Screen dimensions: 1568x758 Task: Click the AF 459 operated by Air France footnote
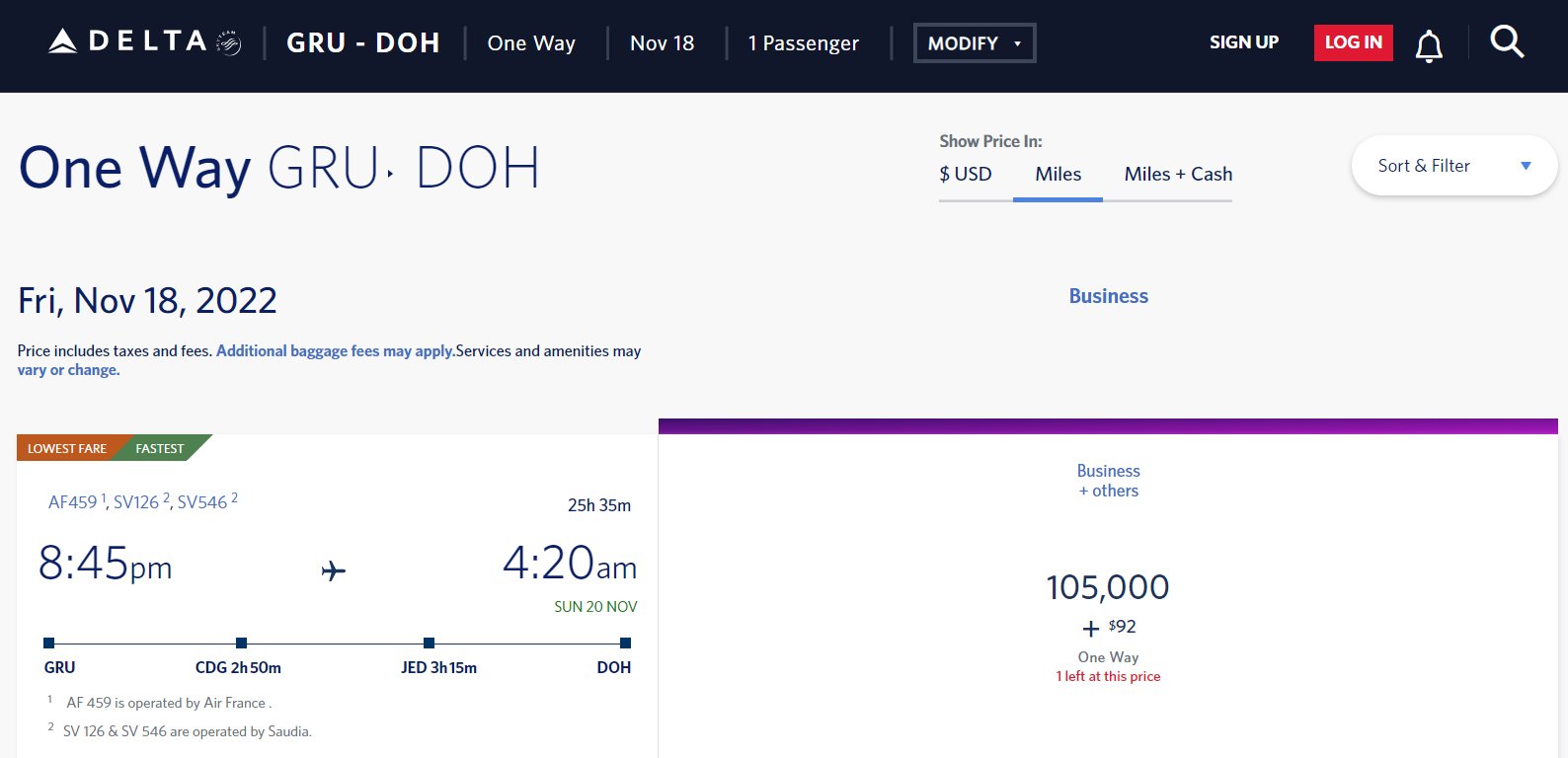pos(169,703)
